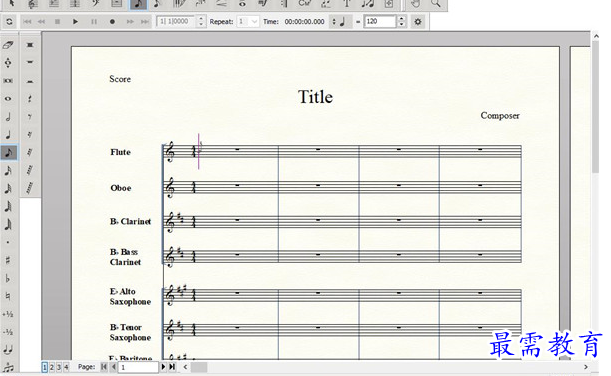The height and width of the screenshot is (376, 611).
Task: Click the half step down (-½) tool
Action: click(x=8, y=332)
